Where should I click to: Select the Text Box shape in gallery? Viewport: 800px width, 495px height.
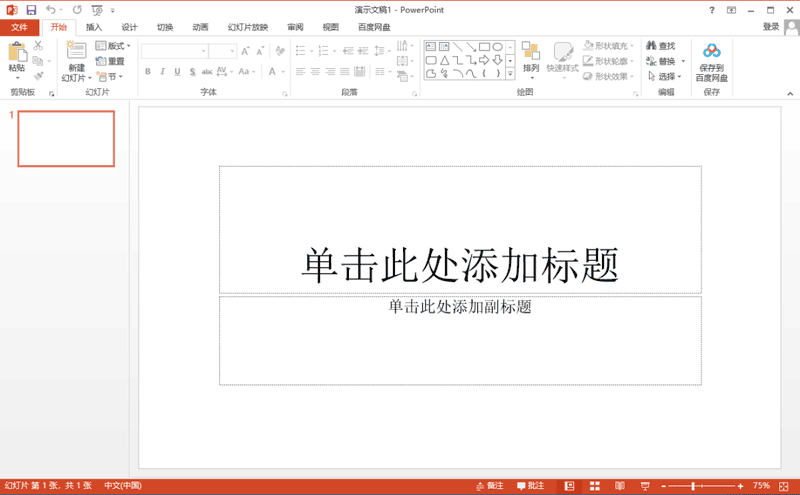431,47
